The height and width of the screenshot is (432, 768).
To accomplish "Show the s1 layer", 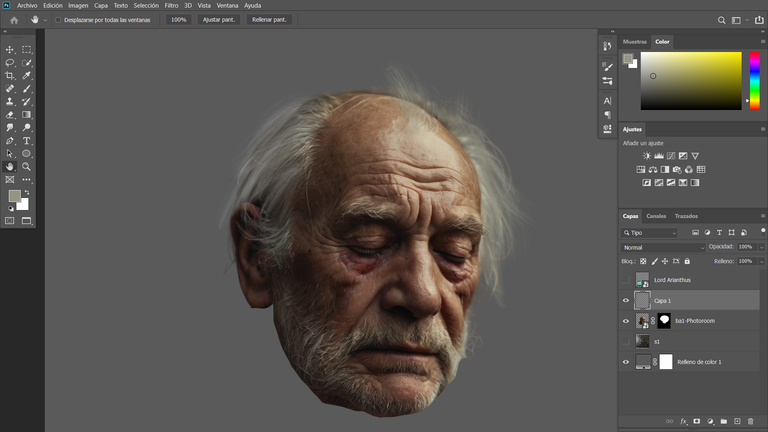I will (626, 341).
